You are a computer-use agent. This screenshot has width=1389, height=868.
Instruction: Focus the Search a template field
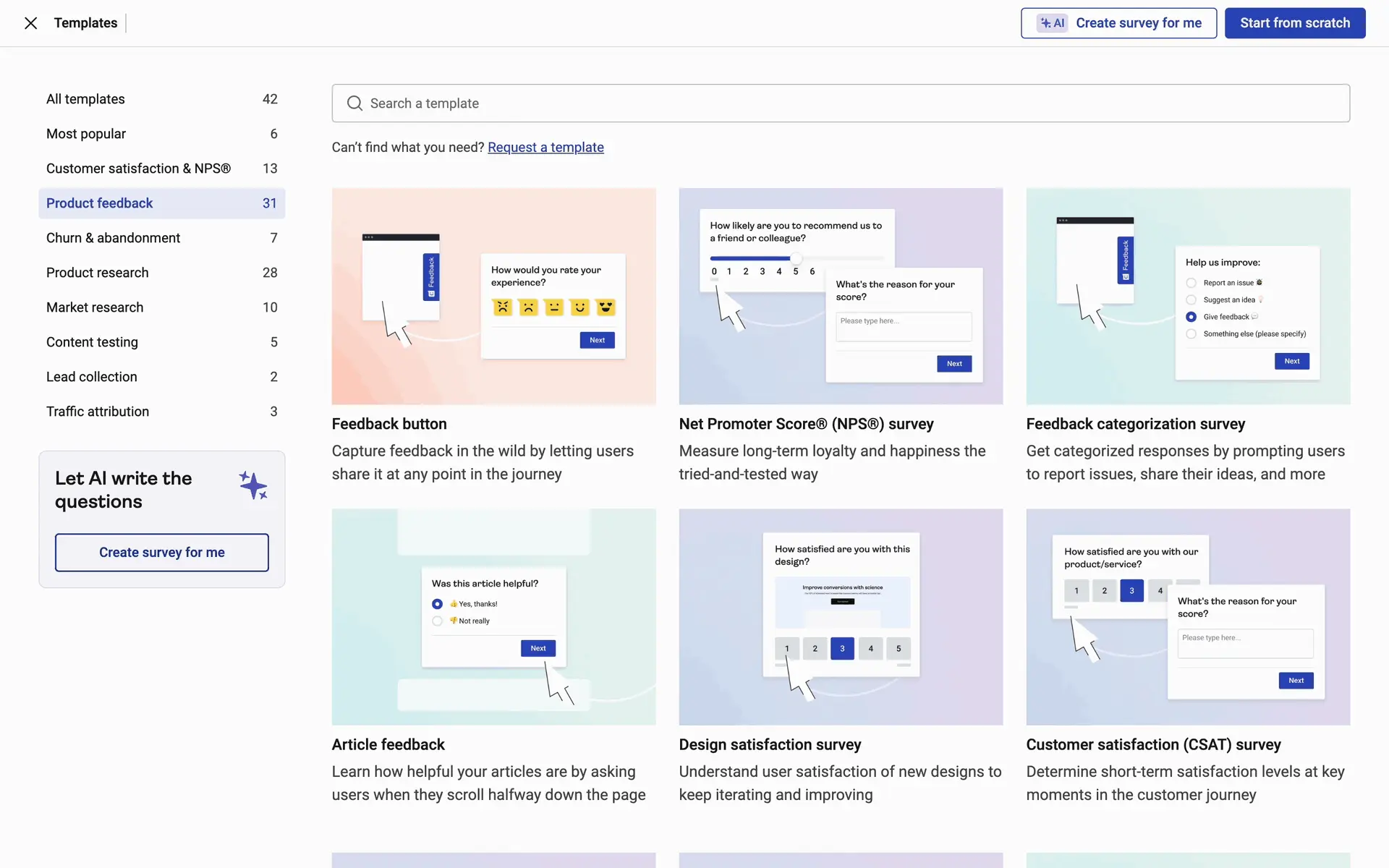(841, 103)
